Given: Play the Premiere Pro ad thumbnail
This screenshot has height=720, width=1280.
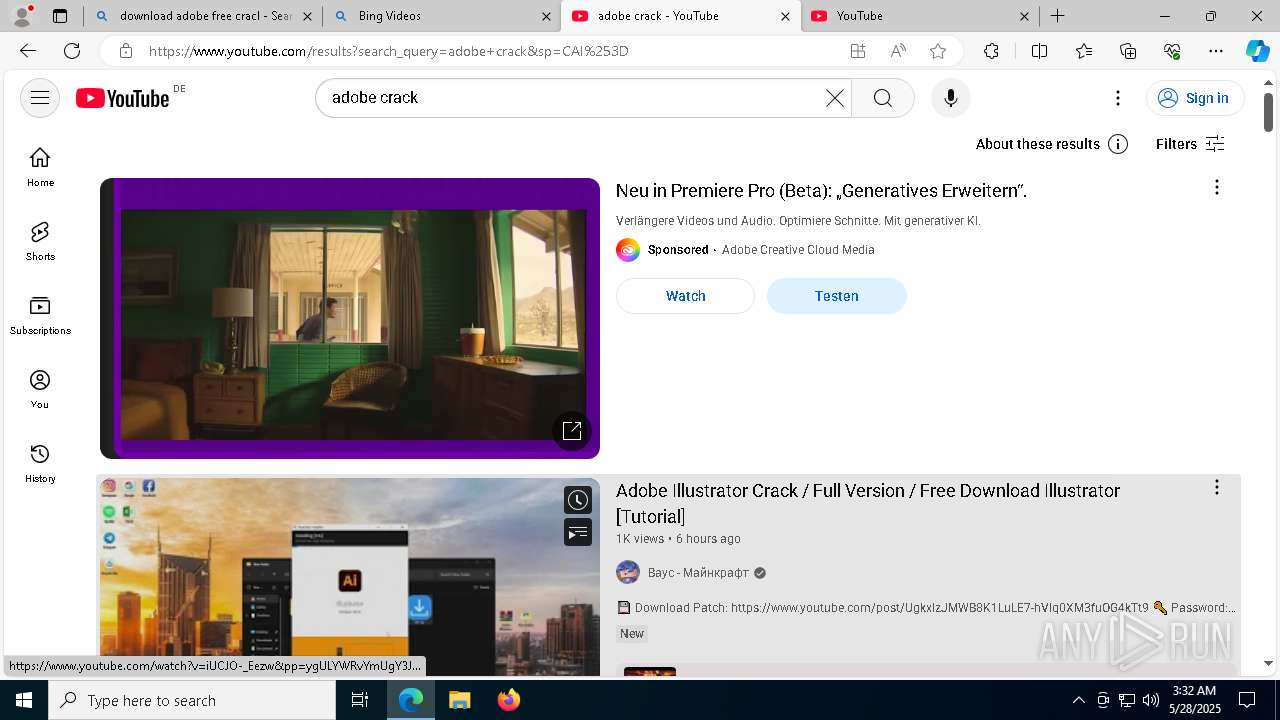Looking at the screenshot, I should pos(350,318).
